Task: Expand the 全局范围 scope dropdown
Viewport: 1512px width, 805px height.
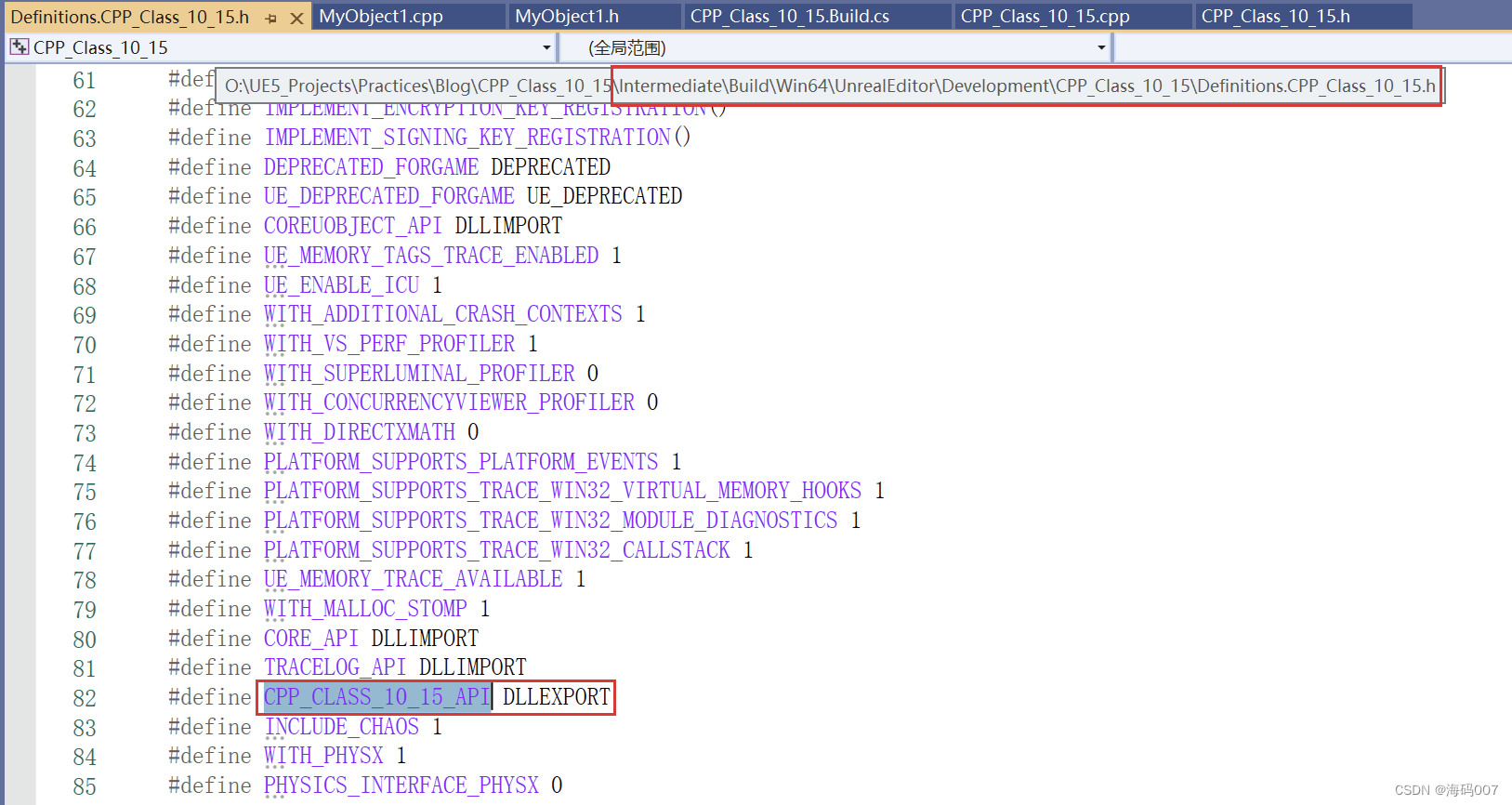Action: tap(1101, 47)
